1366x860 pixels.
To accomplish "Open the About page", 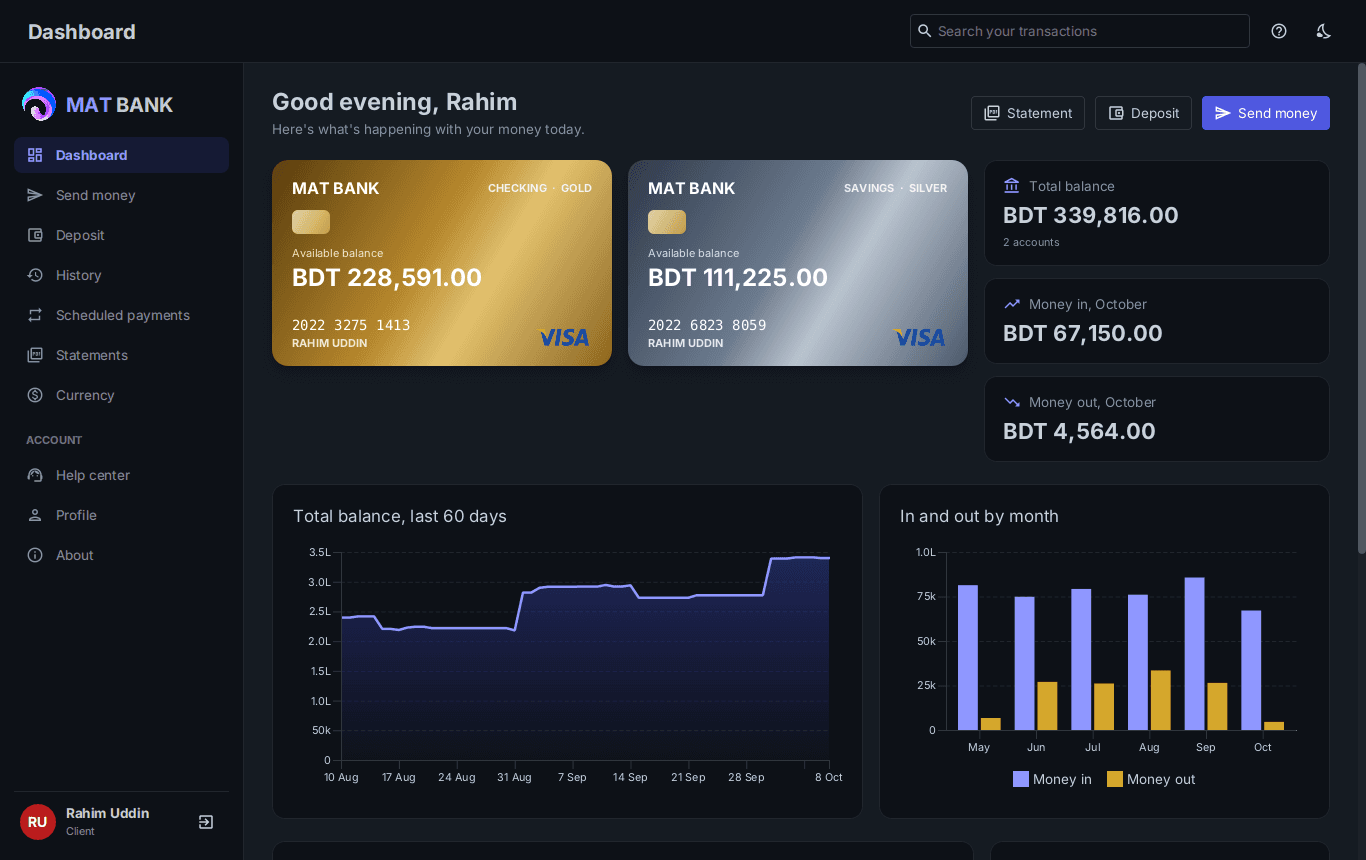I will pos(121,555).
